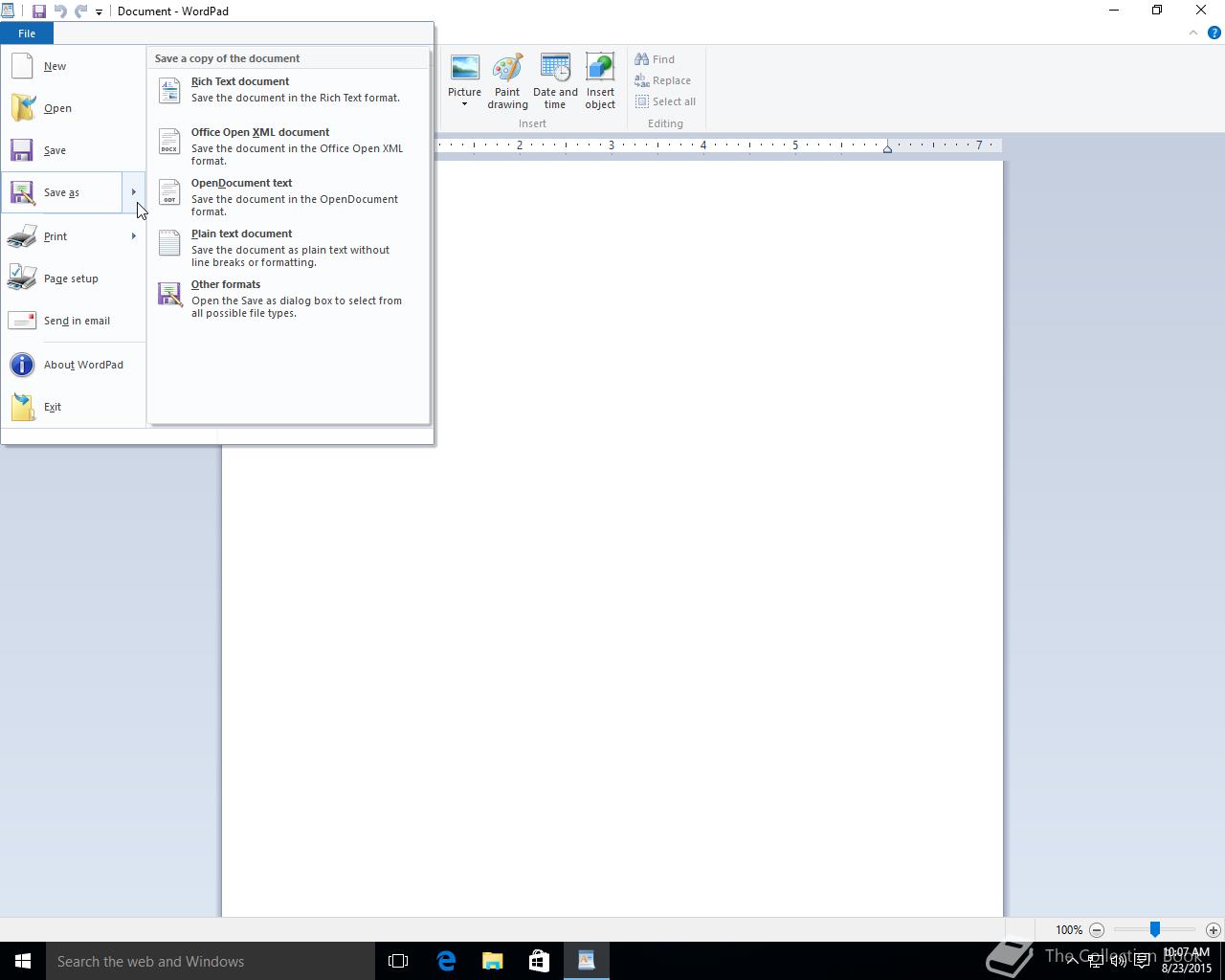
Task: Click the Find button
Action: (x=655, y=59)
